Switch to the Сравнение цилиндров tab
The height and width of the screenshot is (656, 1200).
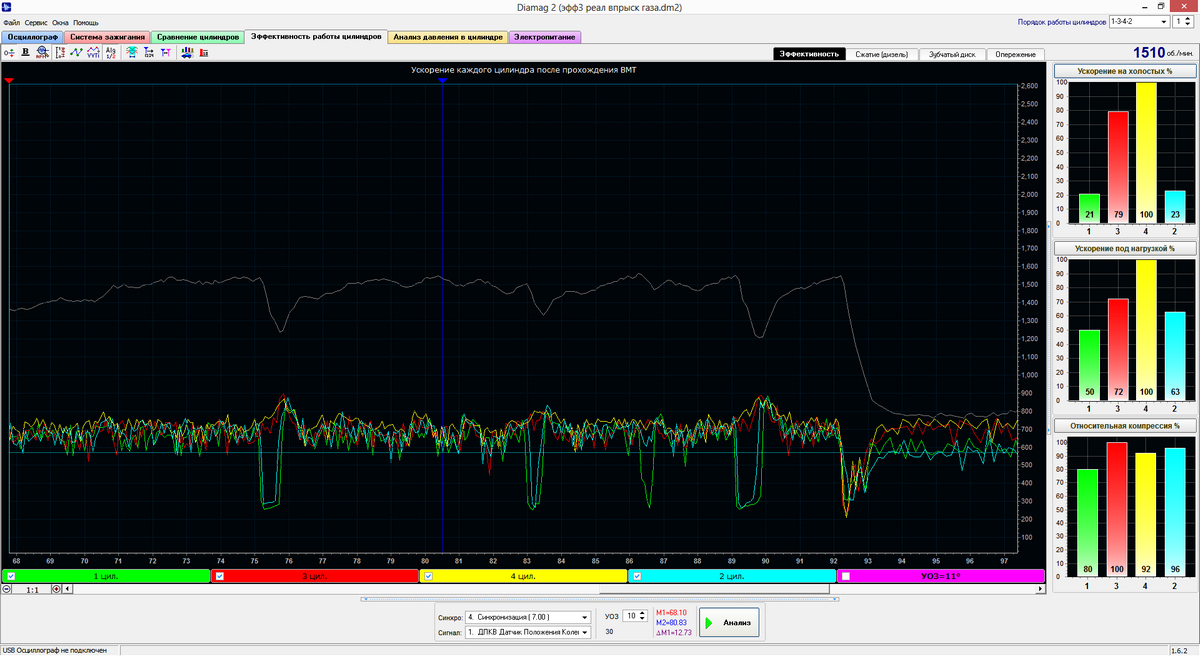[x=198, y=37]
